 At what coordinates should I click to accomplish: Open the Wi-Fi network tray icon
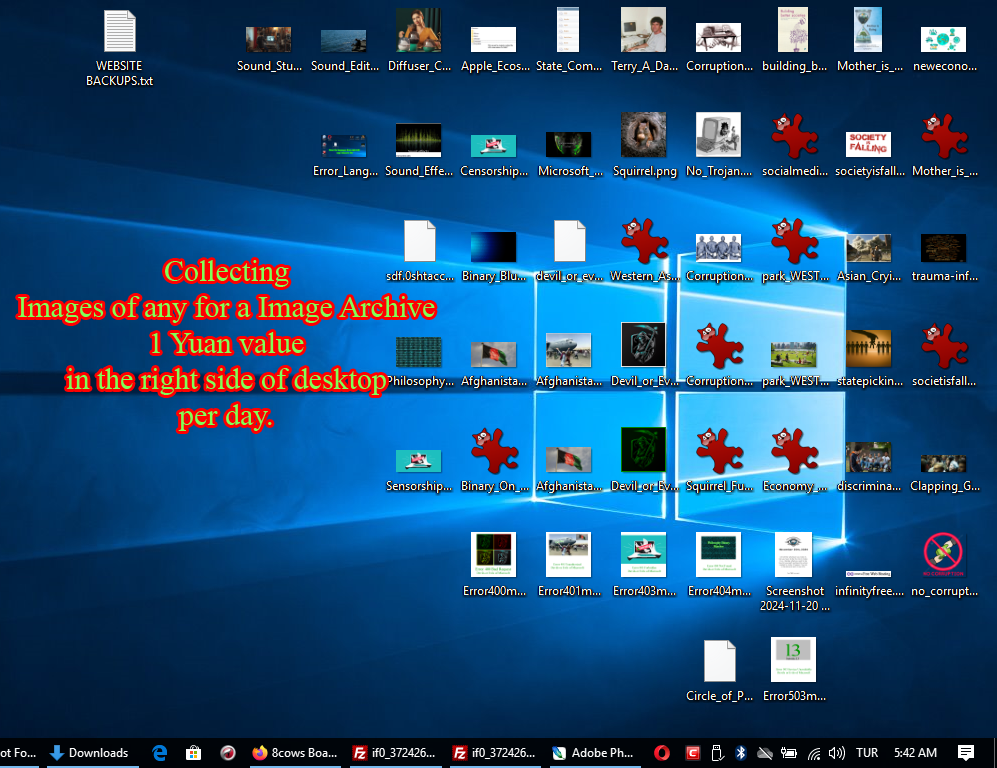pyautogui.click(x=814, y=753)
